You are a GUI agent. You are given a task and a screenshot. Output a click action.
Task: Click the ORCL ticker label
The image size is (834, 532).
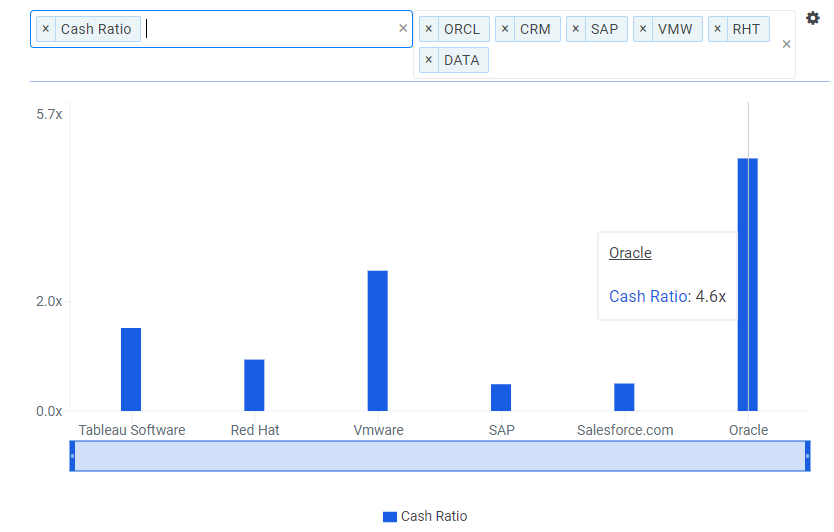(462, 29)
